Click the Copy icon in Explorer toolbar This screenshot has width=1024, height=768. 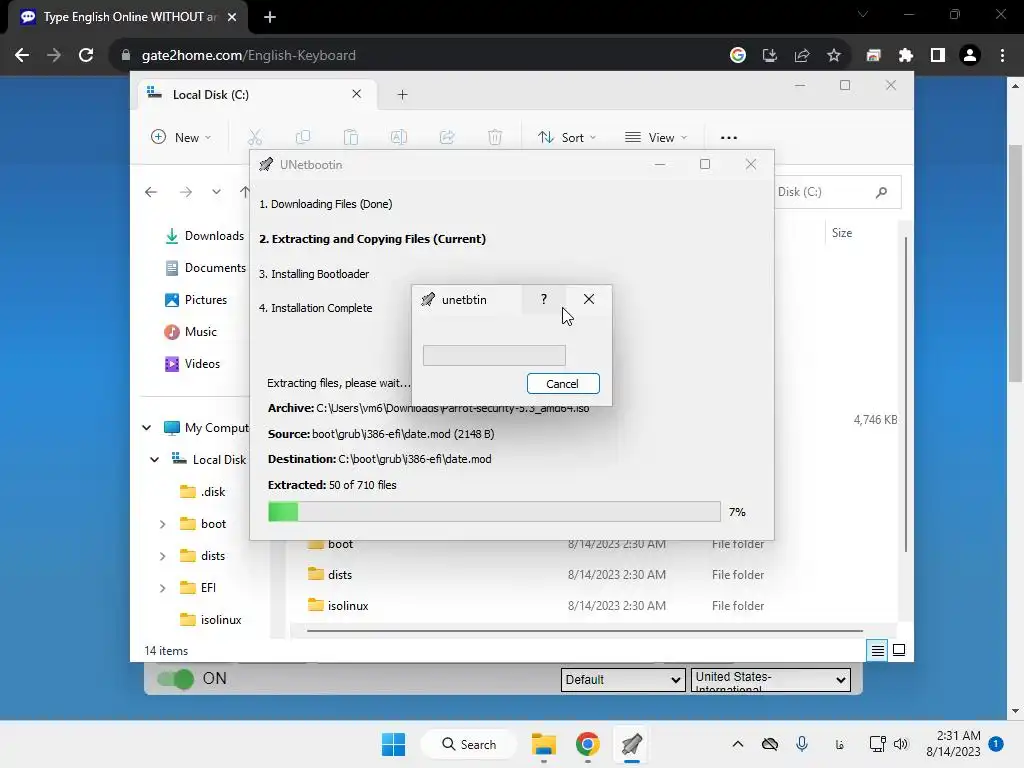302,137
